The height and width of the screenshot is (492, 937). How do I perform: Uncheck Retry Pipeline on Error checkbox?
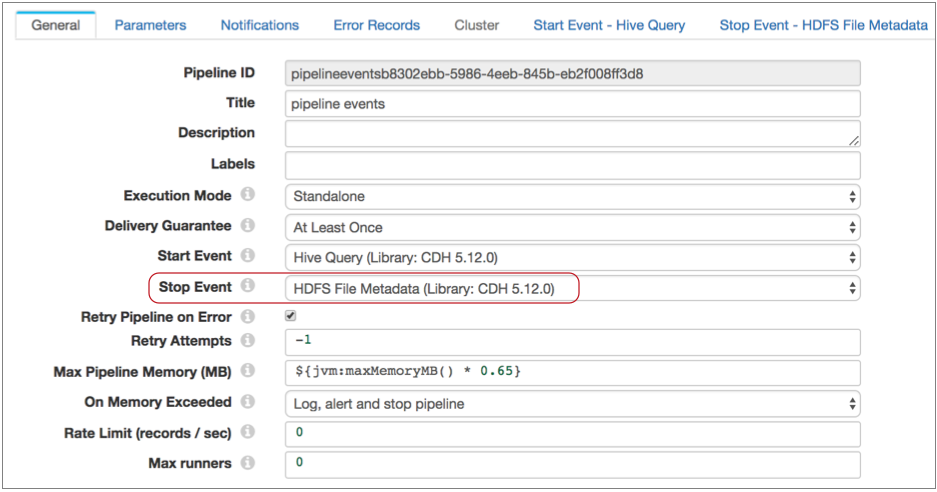tap(291, 316)
